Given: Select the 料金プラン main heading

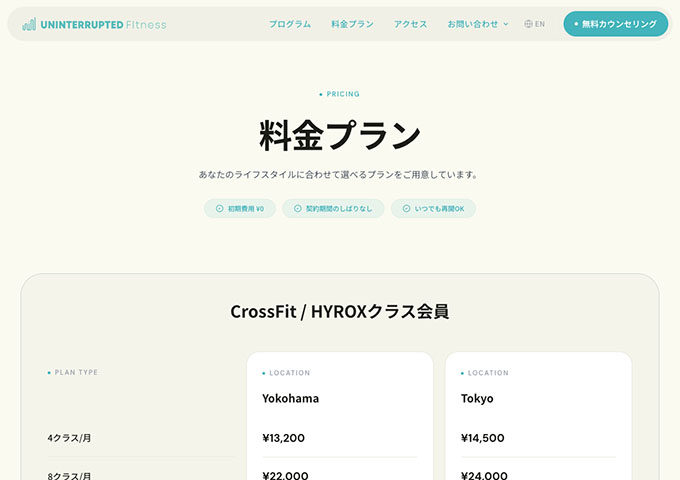Looking at the screenshot, I should 340,135.
